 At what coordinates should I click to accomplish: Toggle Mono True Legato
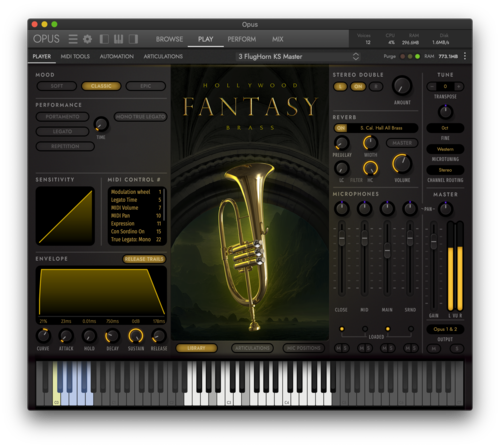[x=140, y=117]
